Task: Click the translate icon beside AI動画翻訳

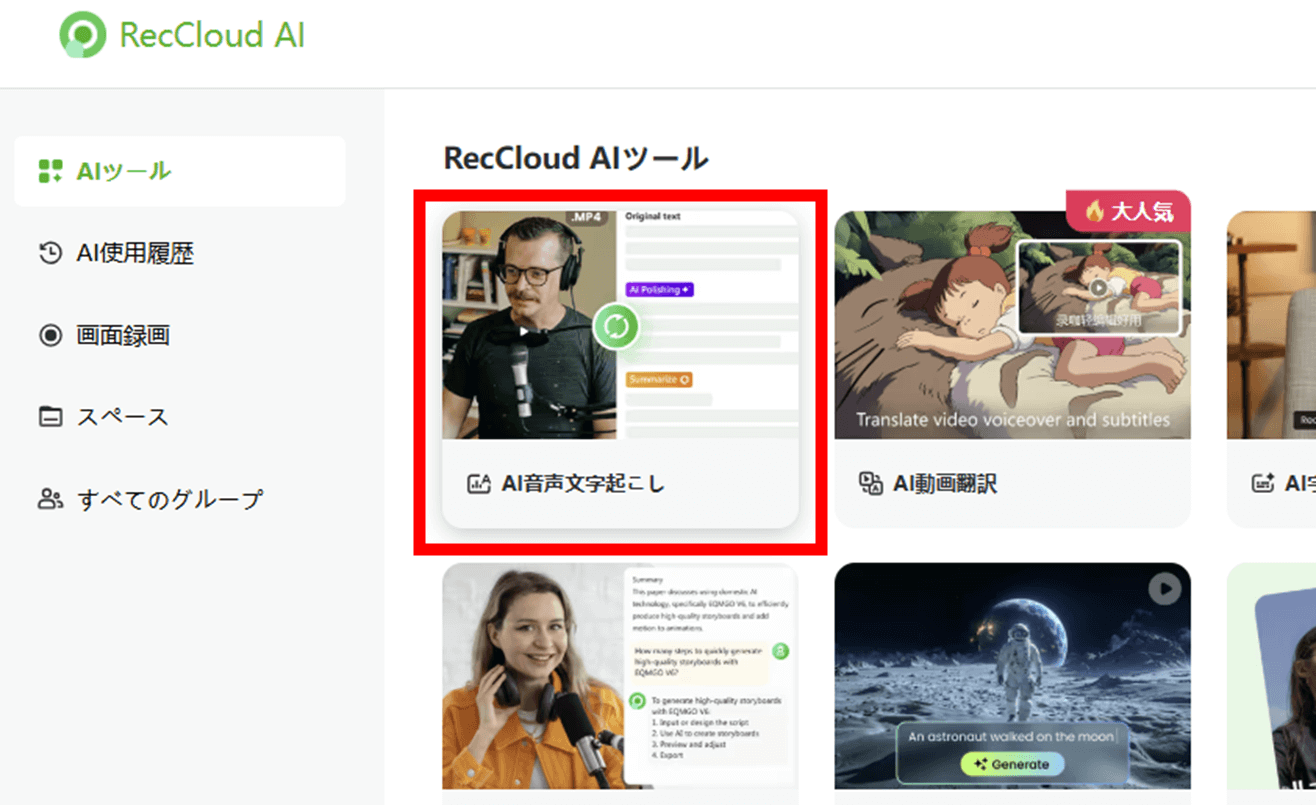Action: tap(871, 484)
